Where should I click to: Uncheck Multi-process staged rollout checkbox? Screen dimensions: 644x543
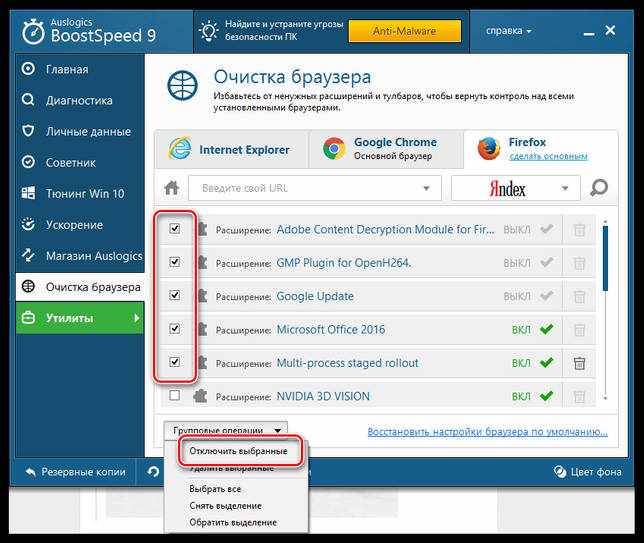coord(175,361)
